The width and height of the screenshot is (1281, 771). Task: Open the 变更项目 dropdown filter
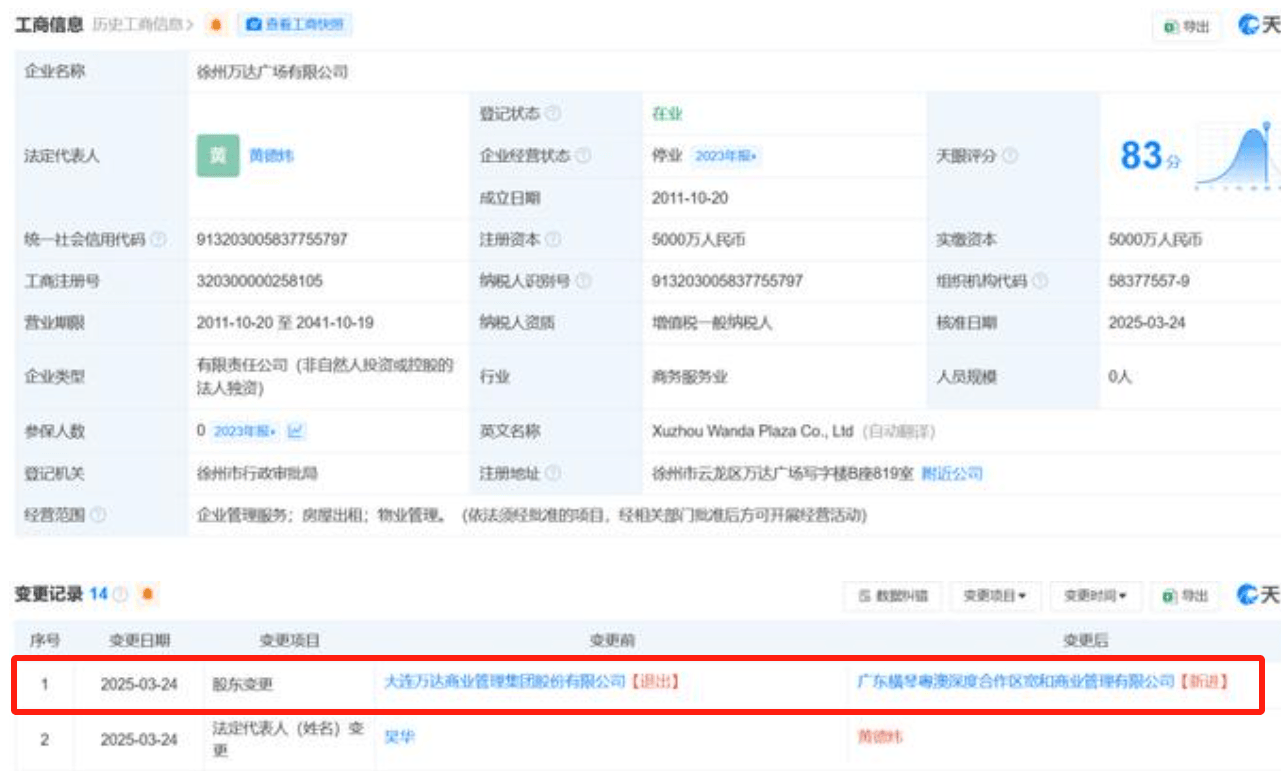pyautogui.click(x=995, y=596)
